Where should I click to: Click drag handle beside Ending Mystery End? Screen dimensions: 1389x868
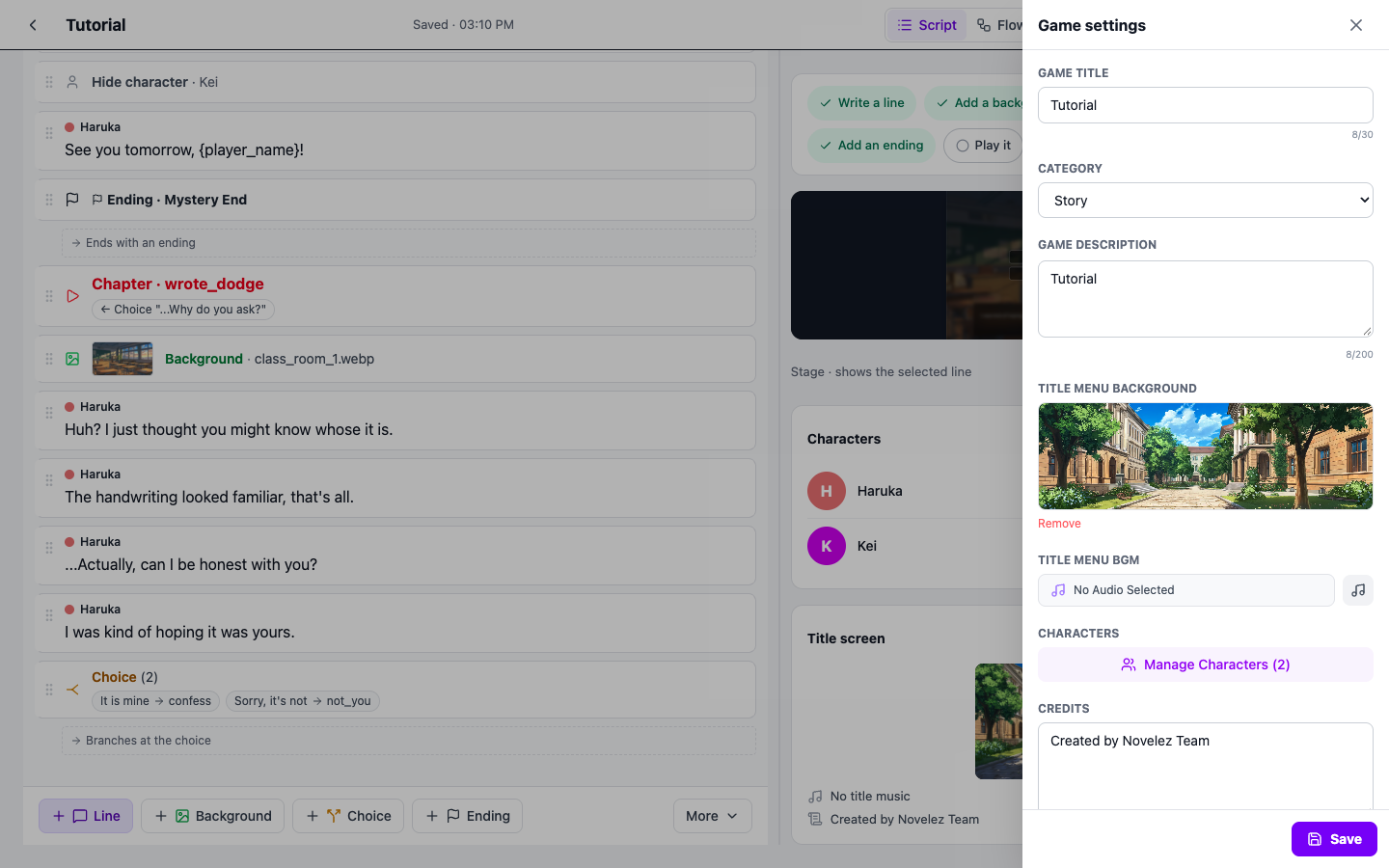[x=49, y=200]
